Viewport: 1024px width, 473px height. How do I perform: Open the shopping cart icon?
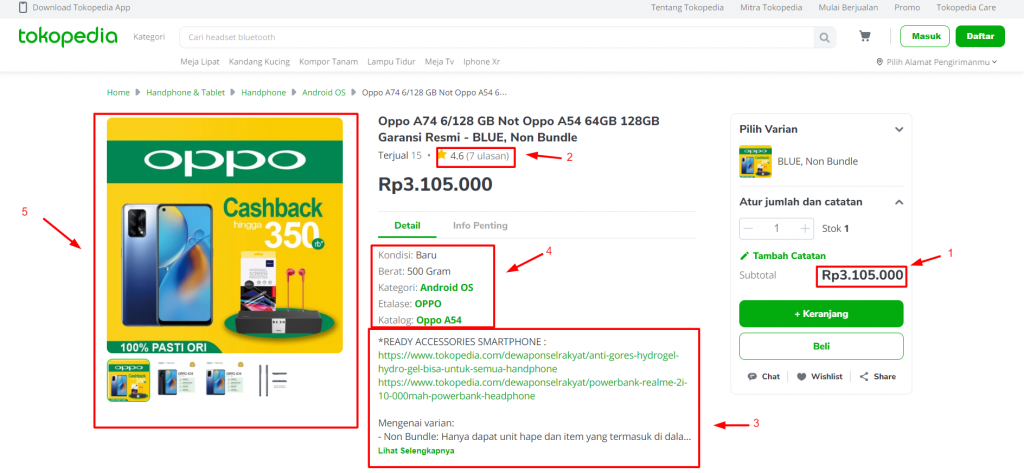[x=865, y=37]
